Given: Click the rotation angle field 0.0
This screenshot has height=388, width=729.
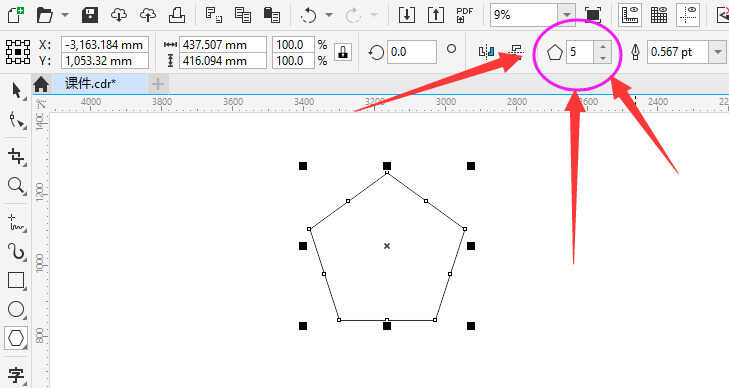Looking at the screenshot, I should [412, 52].
